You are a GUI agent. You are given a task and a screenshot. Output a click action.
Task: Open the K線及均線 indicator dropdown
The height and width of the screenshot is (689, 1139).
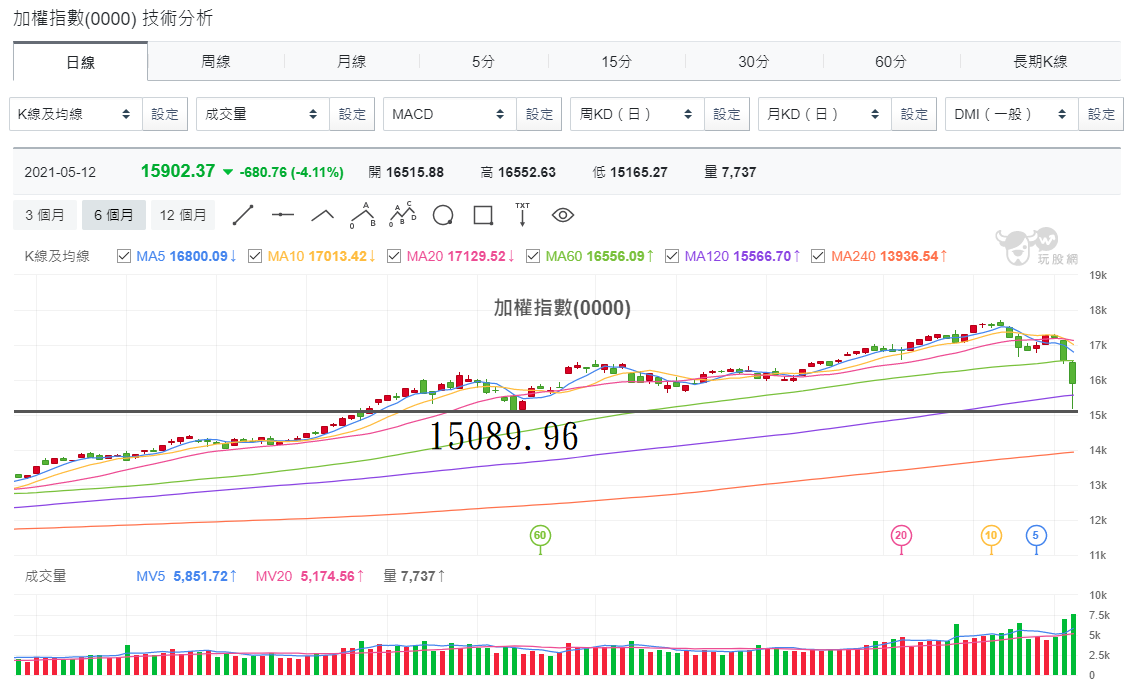coord(76,114)
